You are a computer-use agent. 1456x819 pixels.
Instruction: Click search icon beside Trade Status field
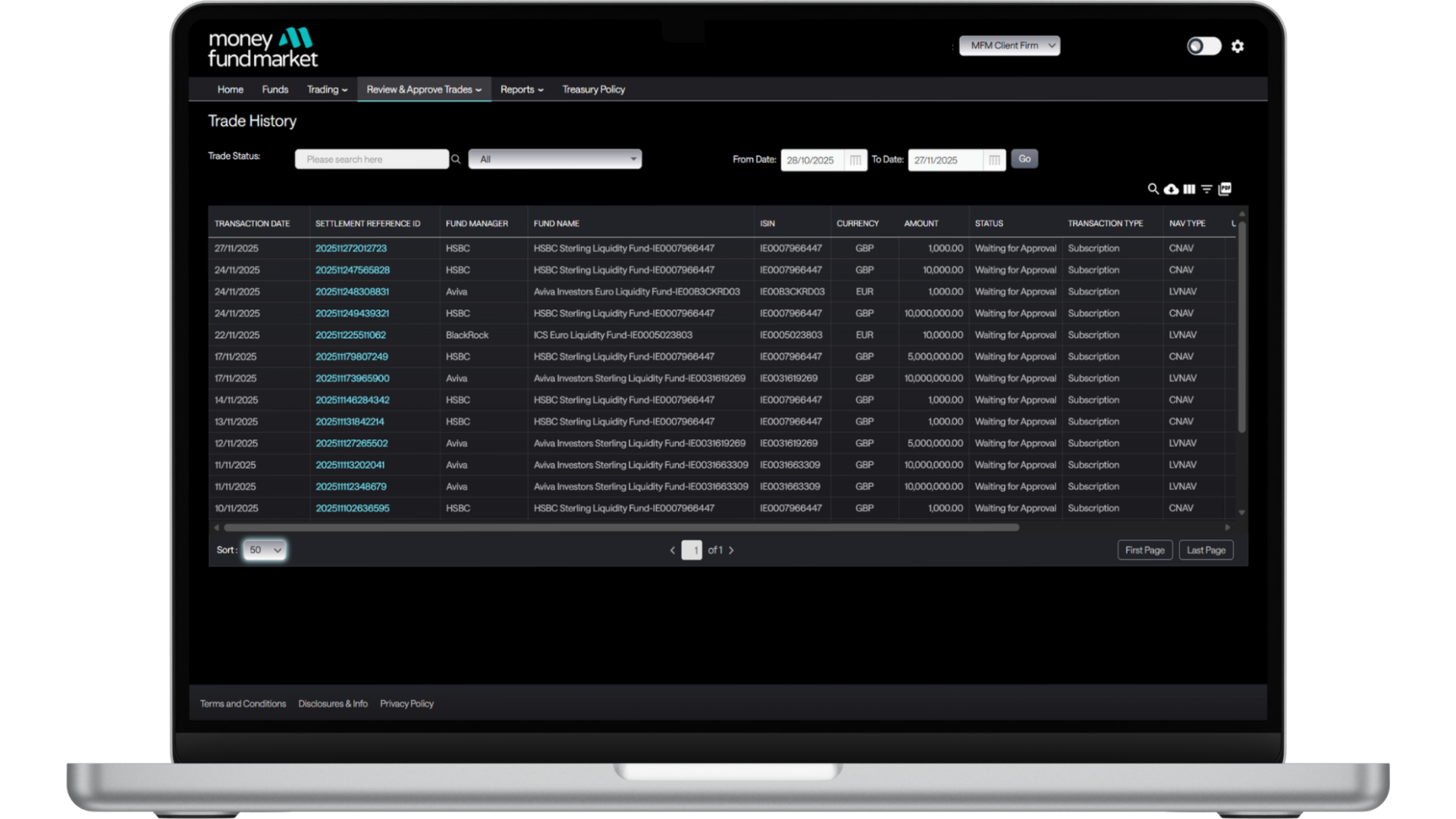(x=456, y=159)
